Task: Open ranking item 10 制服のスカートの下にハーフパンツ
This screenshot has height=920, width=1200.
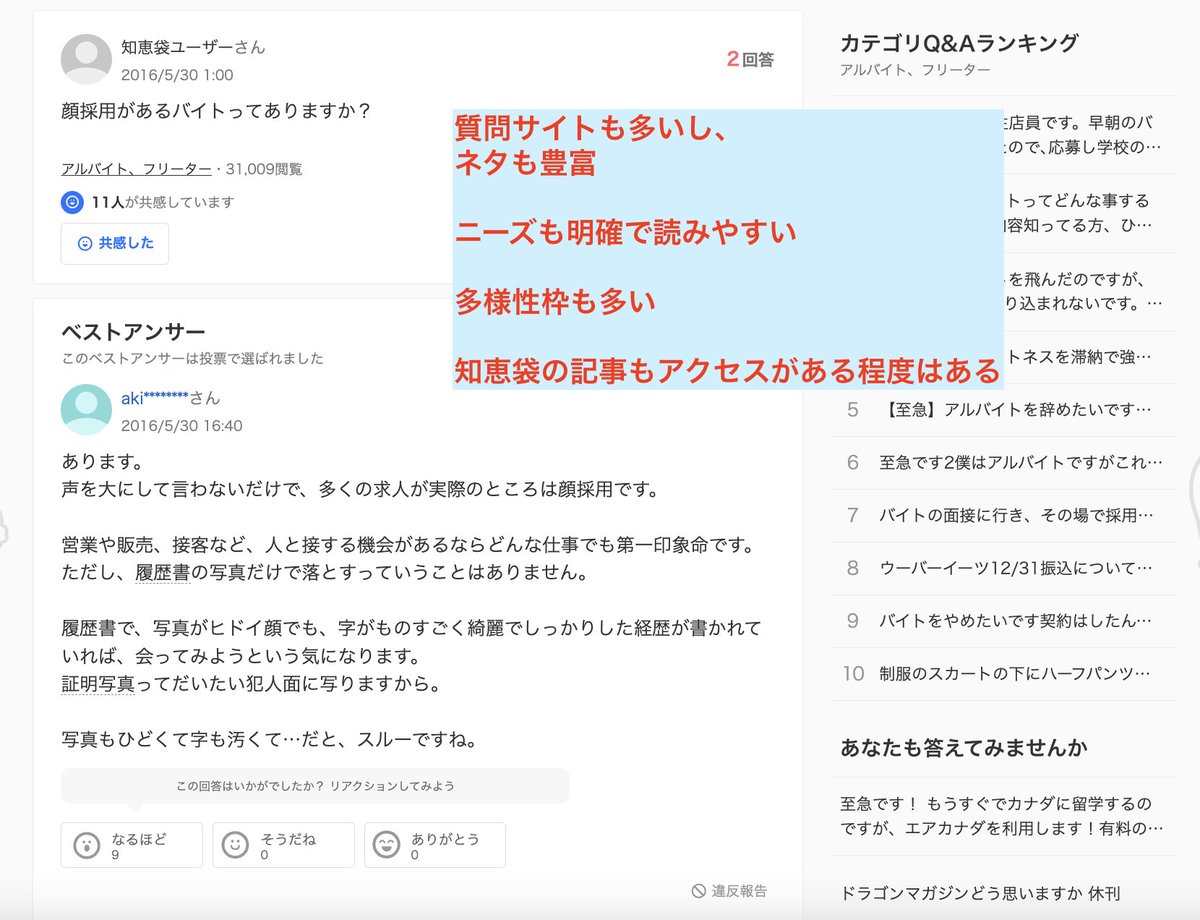Action: (x=1003, y=674)
